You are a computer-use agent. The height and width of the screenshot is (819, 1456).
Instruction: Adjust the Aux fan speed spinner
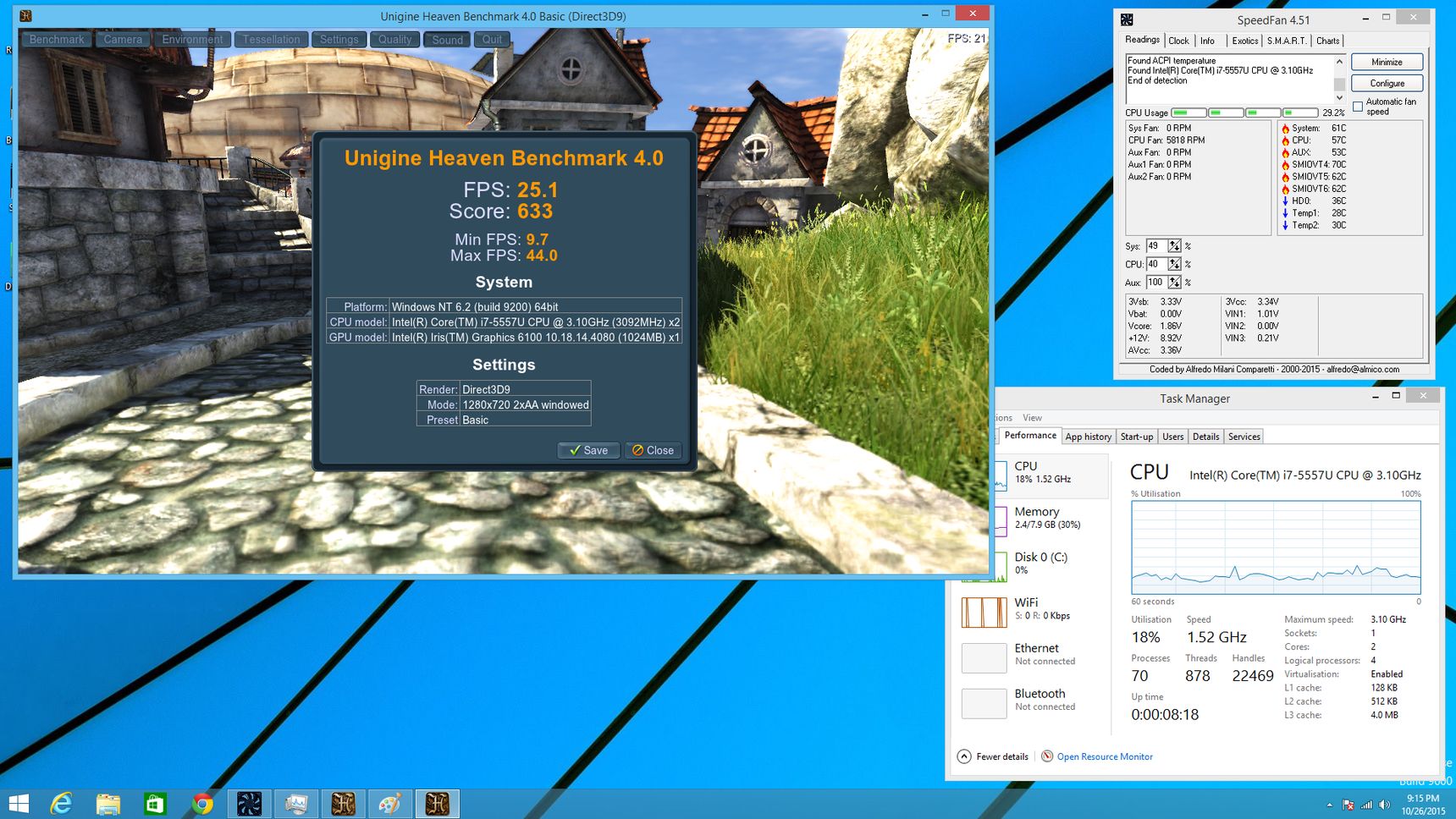1175,283
